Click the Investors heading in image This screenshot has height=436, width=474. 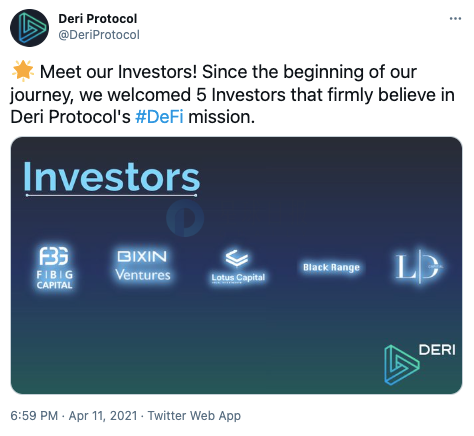(112, 177)
